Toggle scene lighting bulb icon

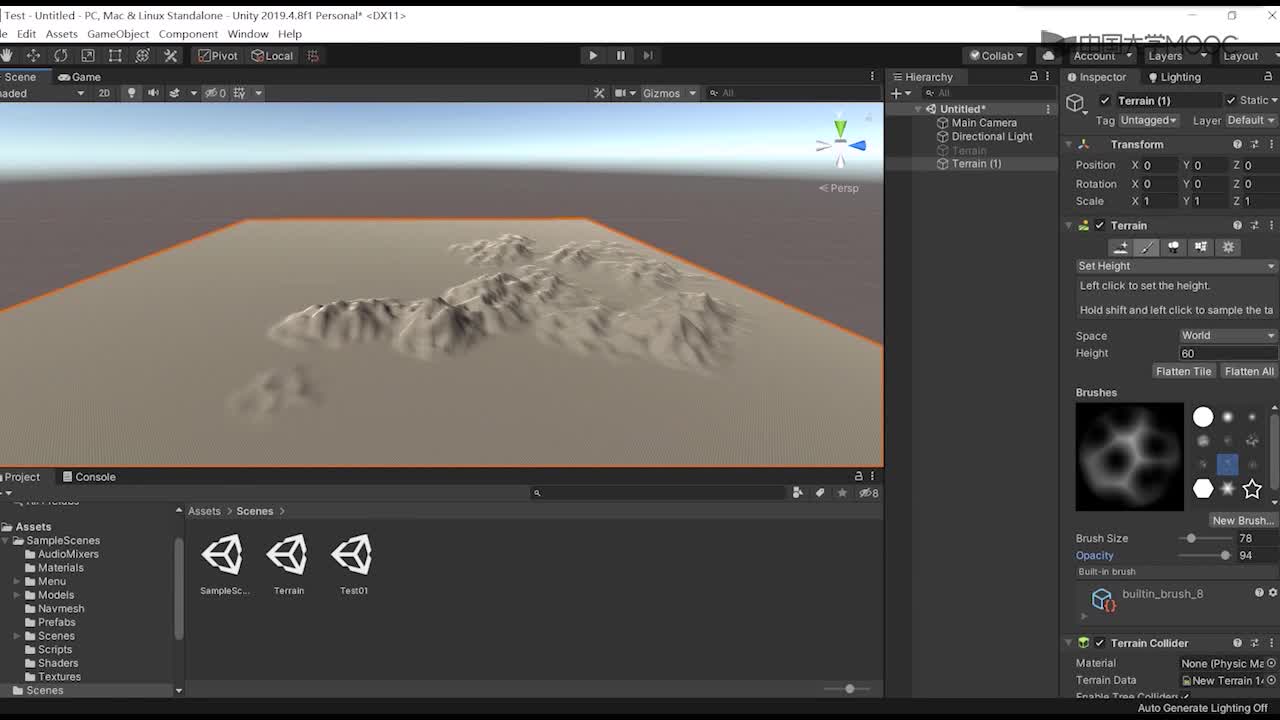[131, 93]
